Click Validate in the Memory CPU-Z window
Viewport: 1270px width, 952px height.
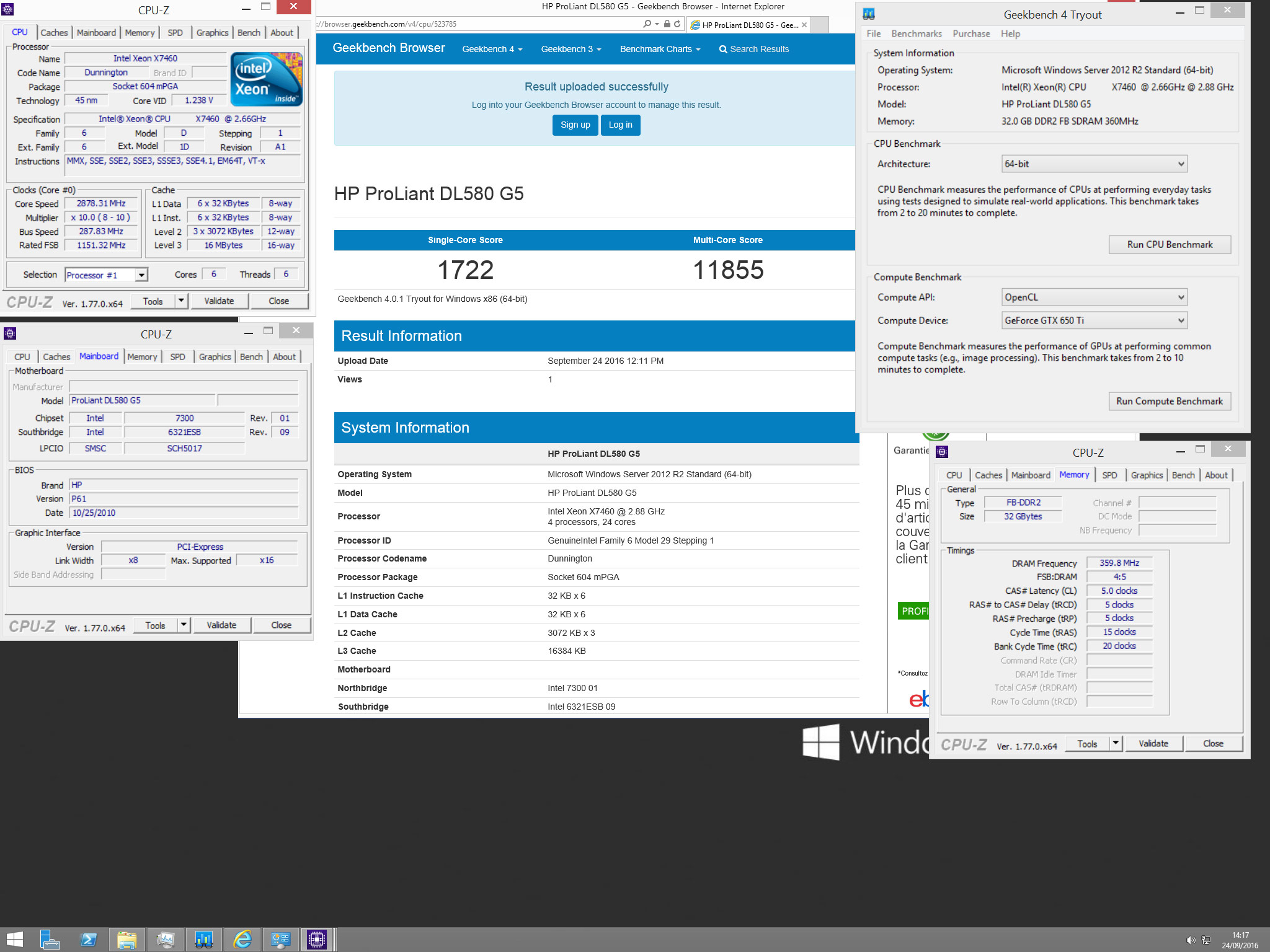point(1153,744)
